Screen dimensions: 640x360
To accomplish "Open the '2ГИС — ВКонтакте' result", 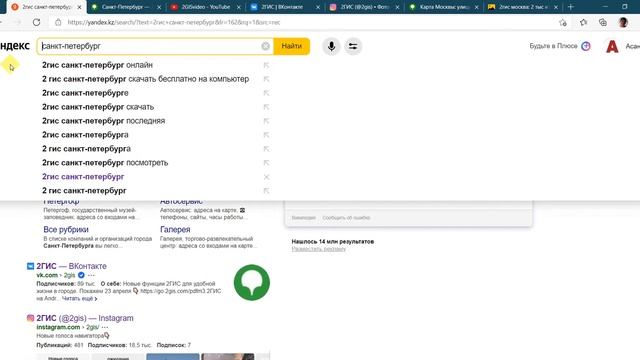I will click(x=71, y=266).
